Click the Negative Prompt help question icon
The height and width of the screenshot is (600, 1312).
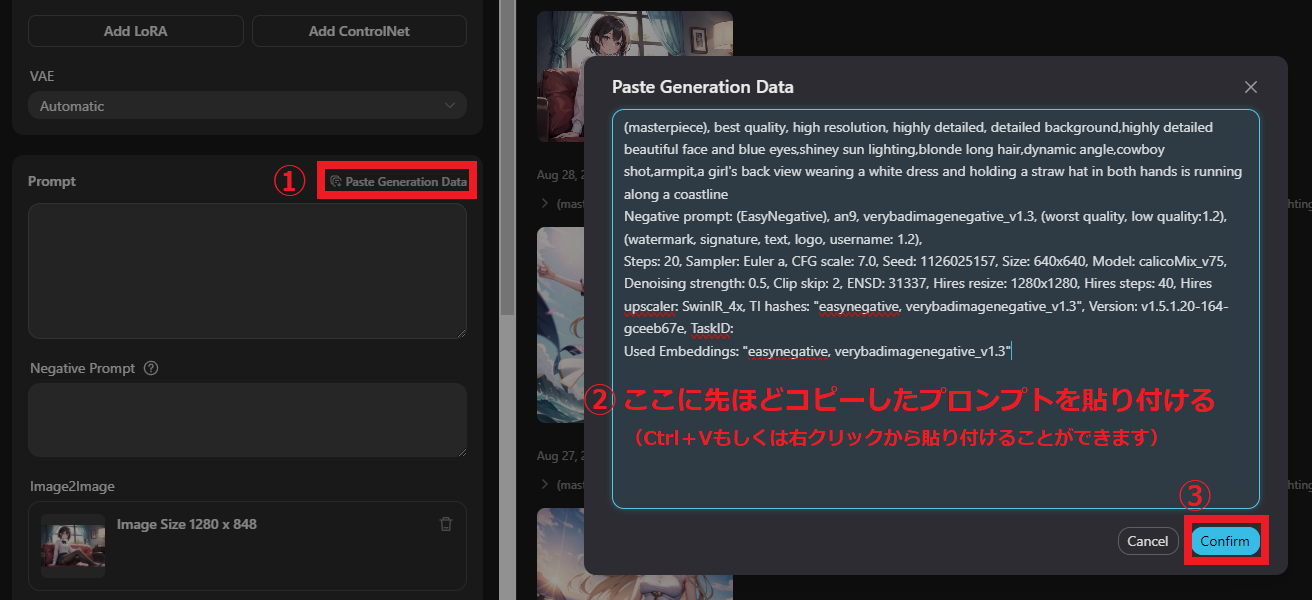click(x=151, y=368)
